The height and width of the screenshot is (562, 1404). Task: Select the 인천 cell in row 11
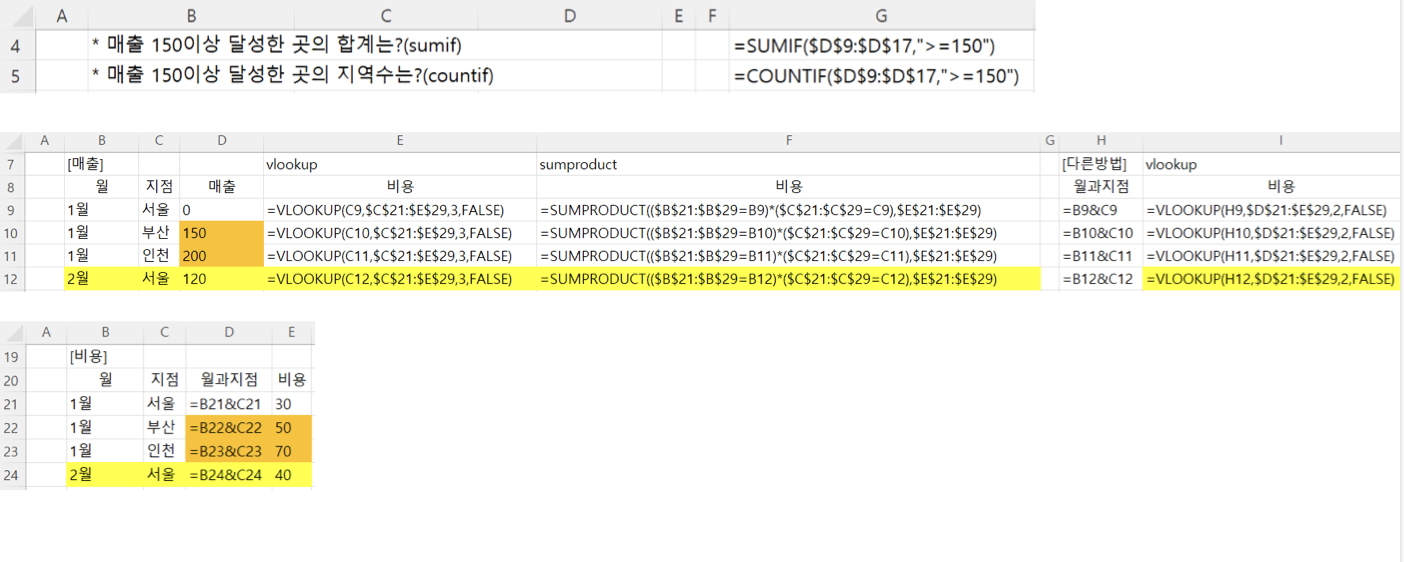click(159, 256)
